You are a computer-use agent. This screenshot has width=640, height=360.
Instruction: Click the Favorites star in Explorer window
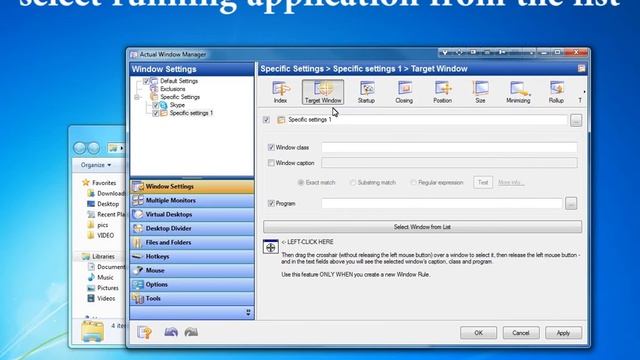(x=85, y=182)
